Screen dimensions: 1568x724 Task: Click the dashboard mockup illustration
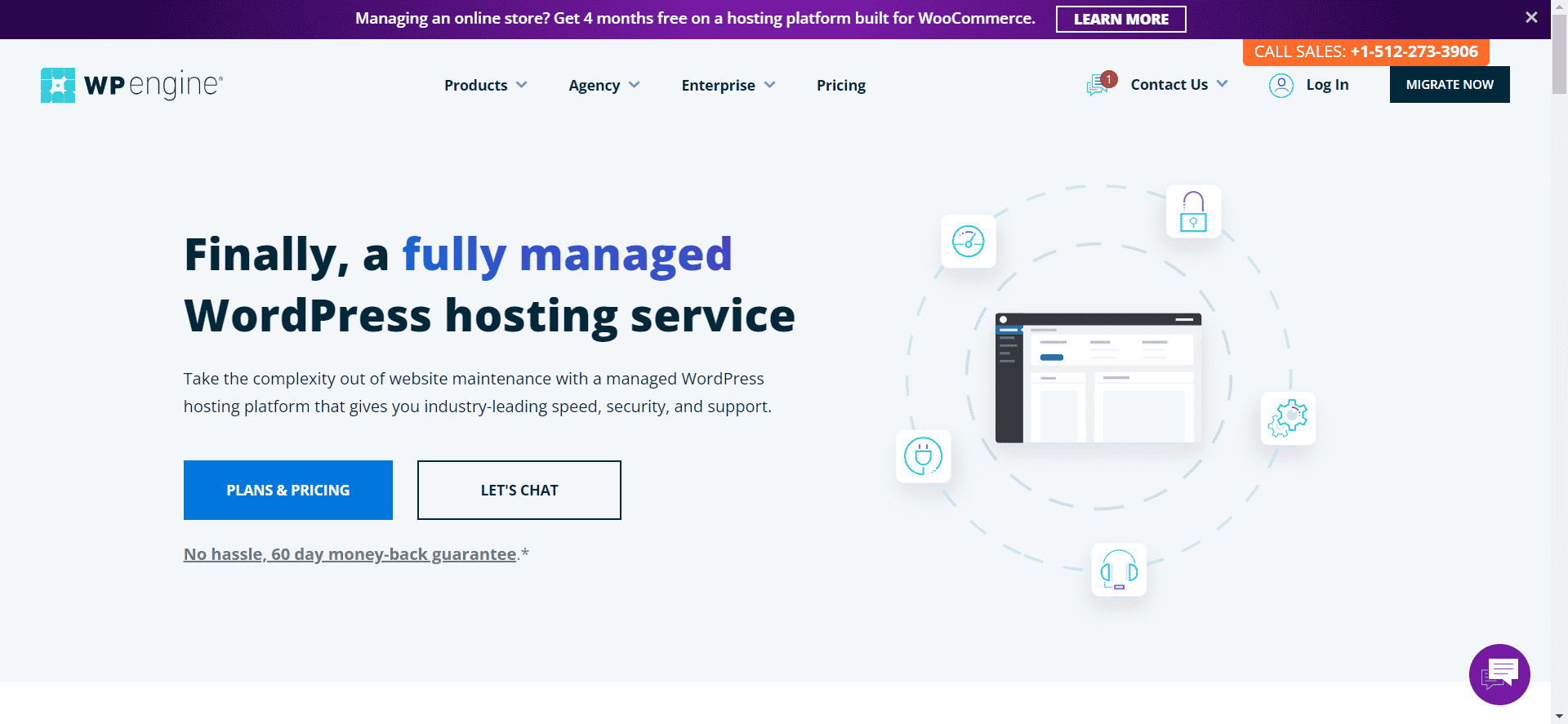[1098, 378]
